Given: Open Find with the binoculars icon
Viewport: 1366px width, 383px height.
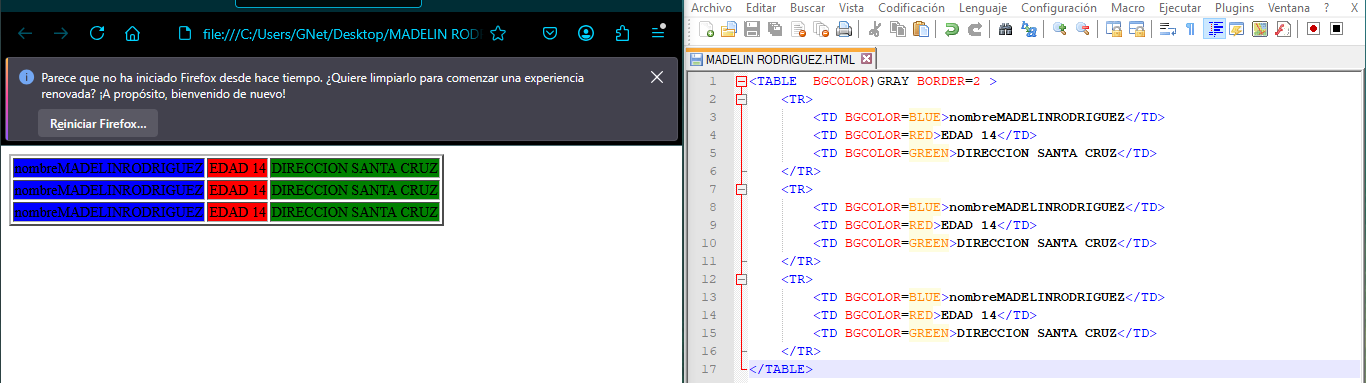Looking at the screenshot, I should pos(1005,29).
